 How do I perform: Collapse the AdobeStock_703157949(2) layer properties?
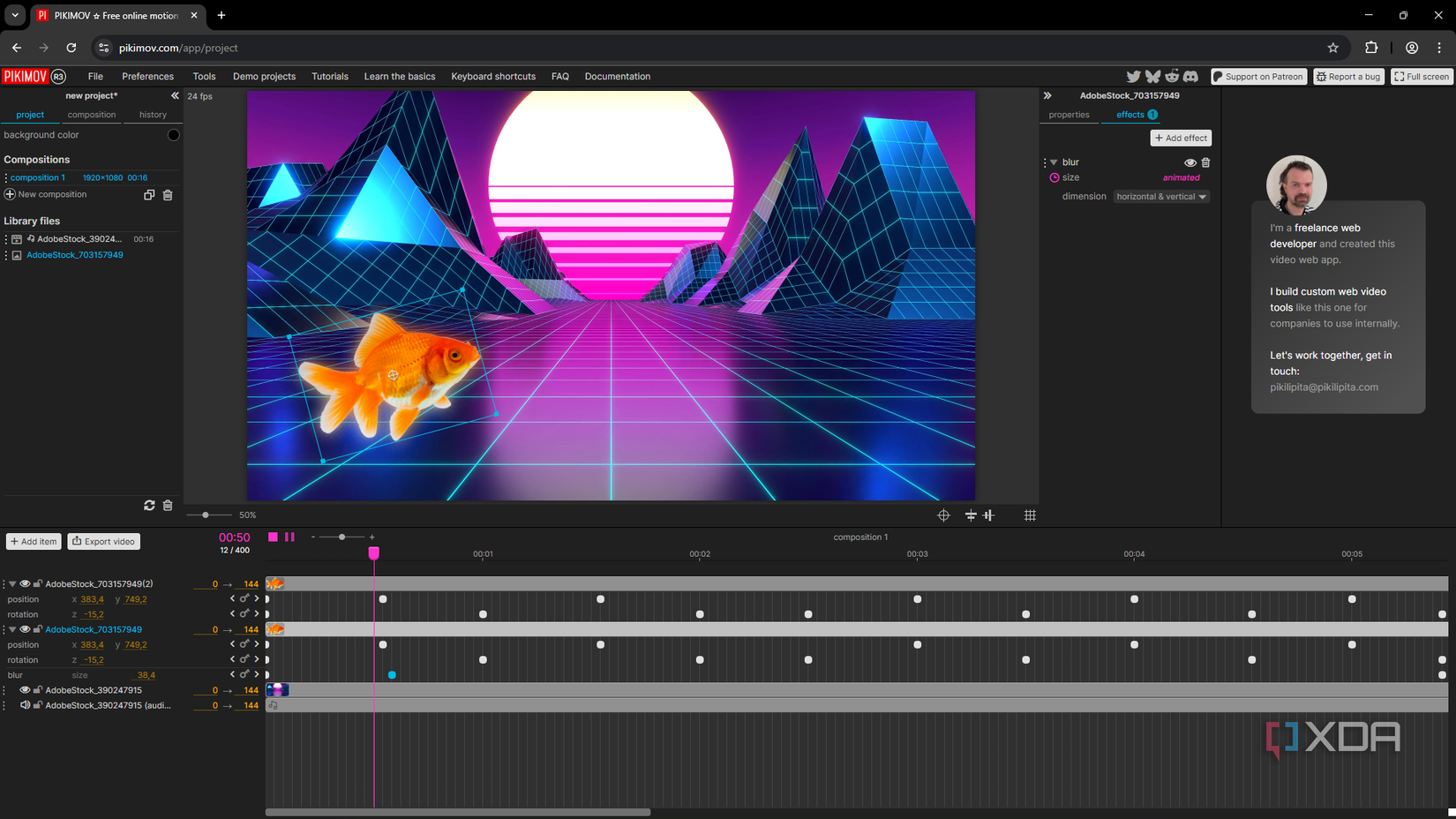(12, 584)
